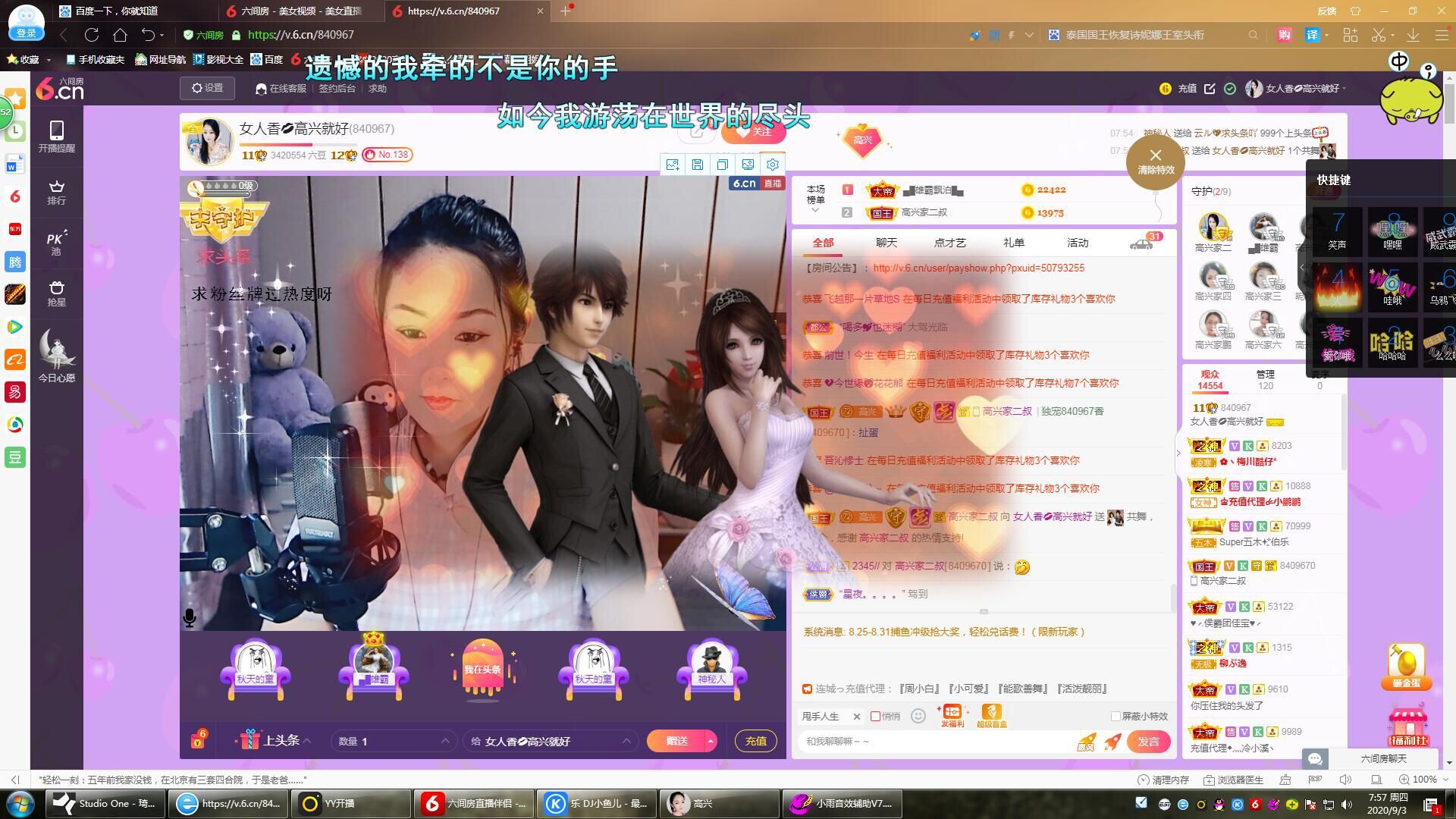Viewport: 1456px width, 819px height.
Task: Open Studio One from the taskbar
Action: [105, 804]
